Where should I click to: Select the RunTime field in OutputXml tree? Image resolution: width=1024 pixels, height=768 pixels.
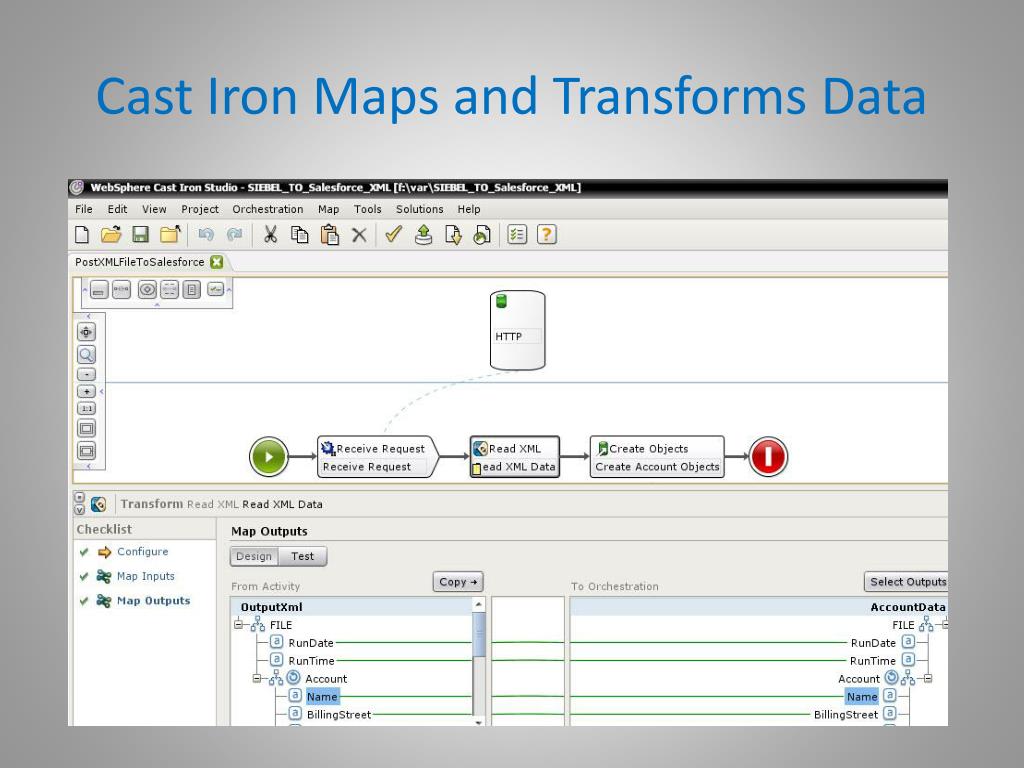(311, 661)
